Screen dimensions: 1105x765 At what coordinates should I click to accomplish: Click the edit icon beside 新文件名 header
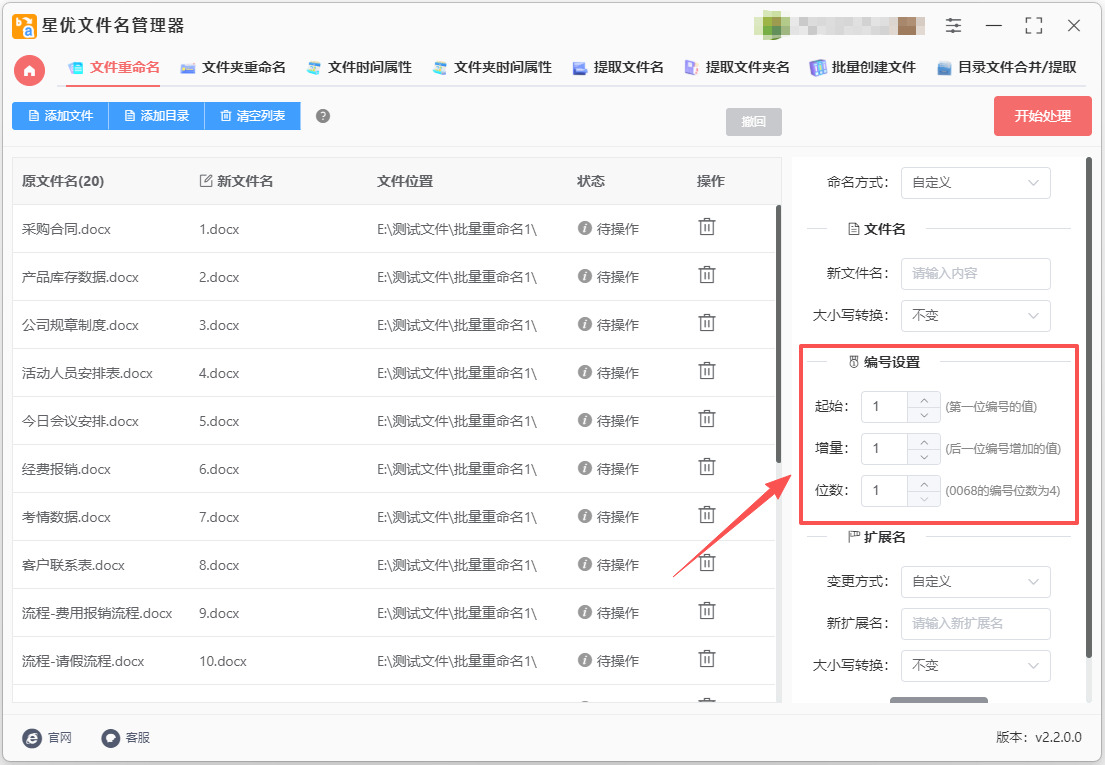(x=206, y=181)
